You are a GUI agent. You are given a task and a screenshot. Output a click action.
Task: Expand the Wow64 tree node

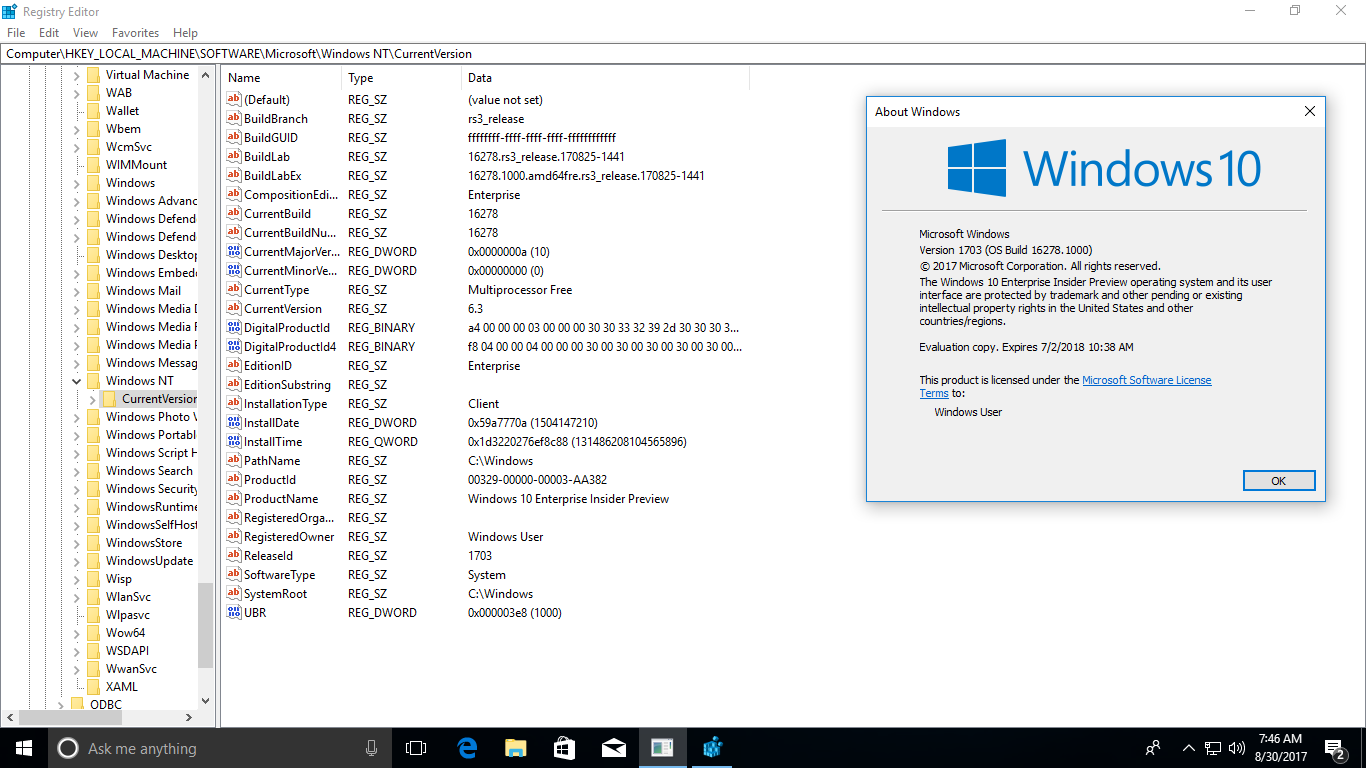76,632
